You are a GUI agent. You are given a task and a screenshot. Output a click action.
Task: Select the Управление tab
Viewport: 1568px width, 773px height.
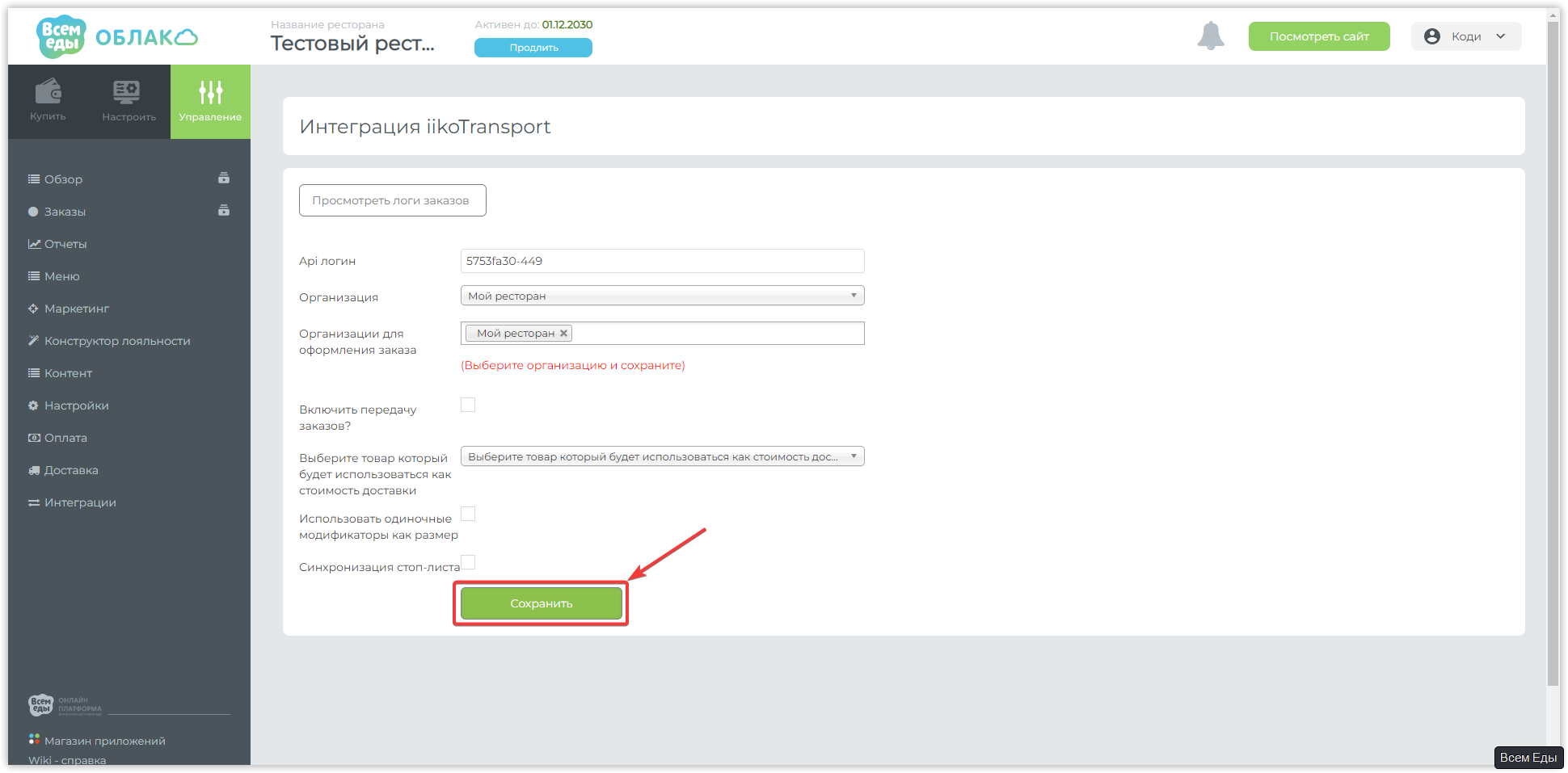click(x=210, y=102)
